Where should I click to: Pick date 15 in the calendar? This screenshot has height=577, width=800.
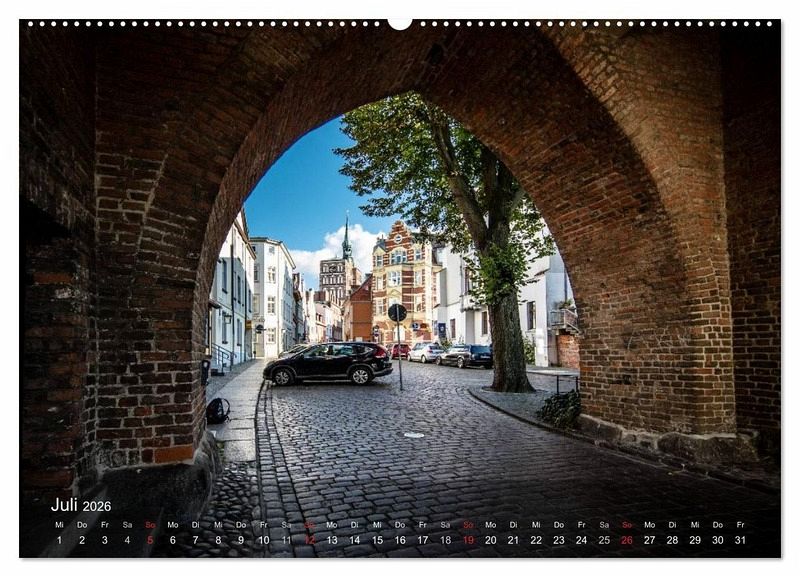point(377,540)
